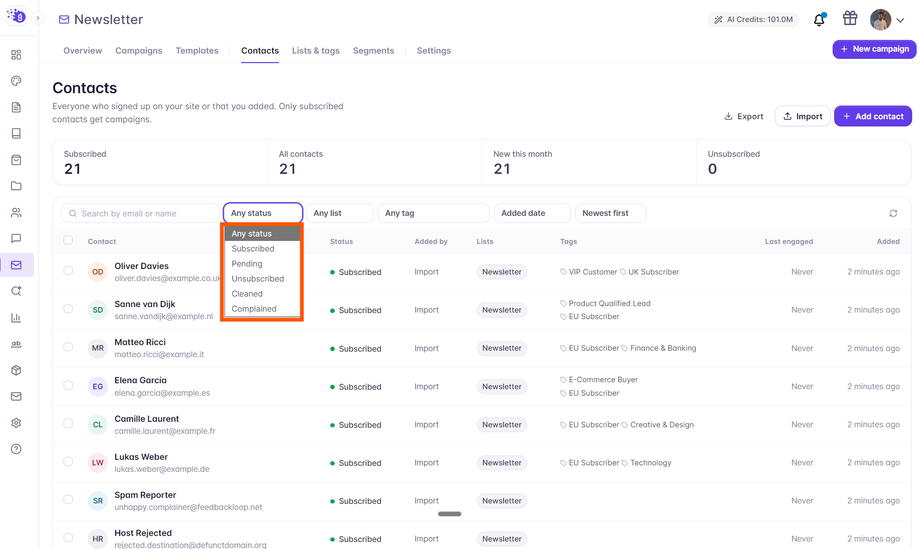
Task: Open the help question mark icon
Action: [x=16, y=449]
